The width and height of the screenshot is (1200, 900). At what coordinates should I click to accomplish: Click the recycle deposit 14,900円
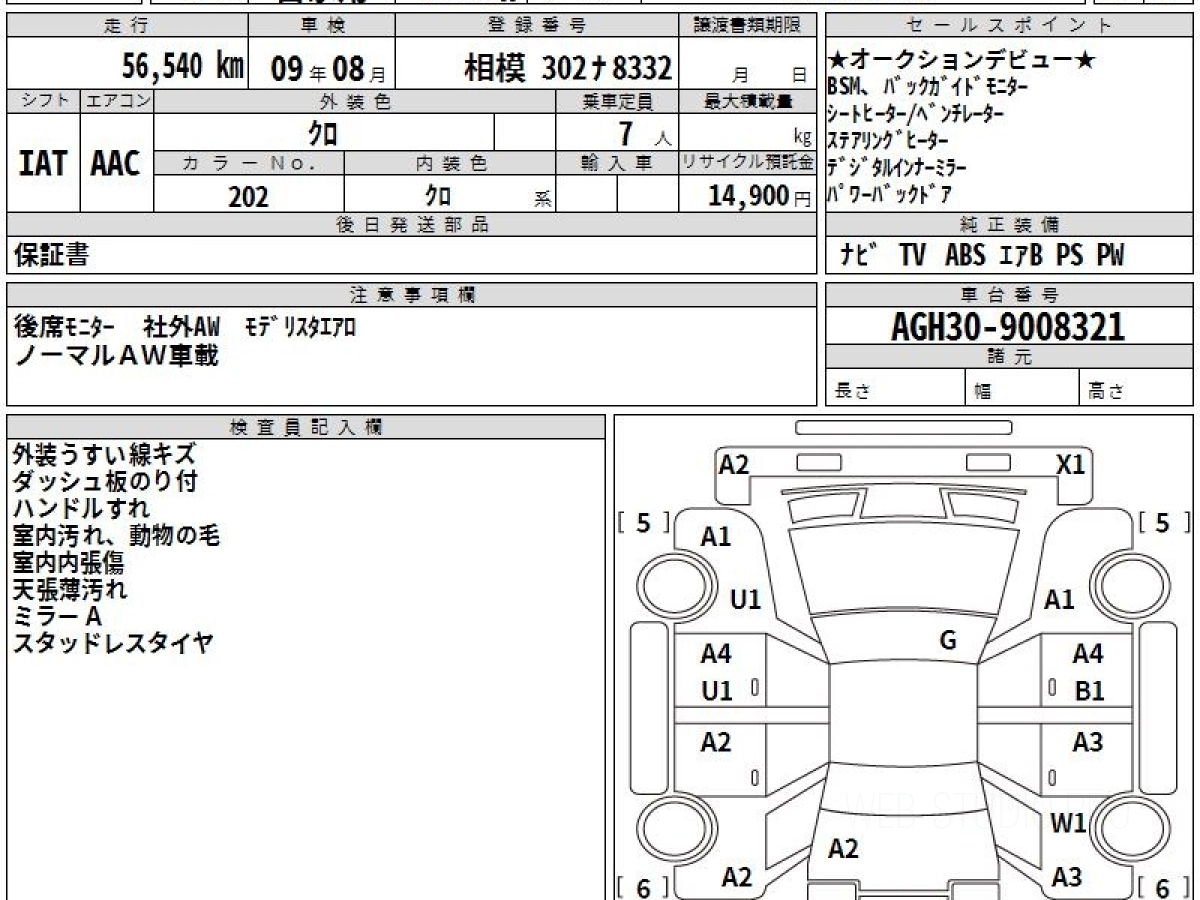(760, 196)
